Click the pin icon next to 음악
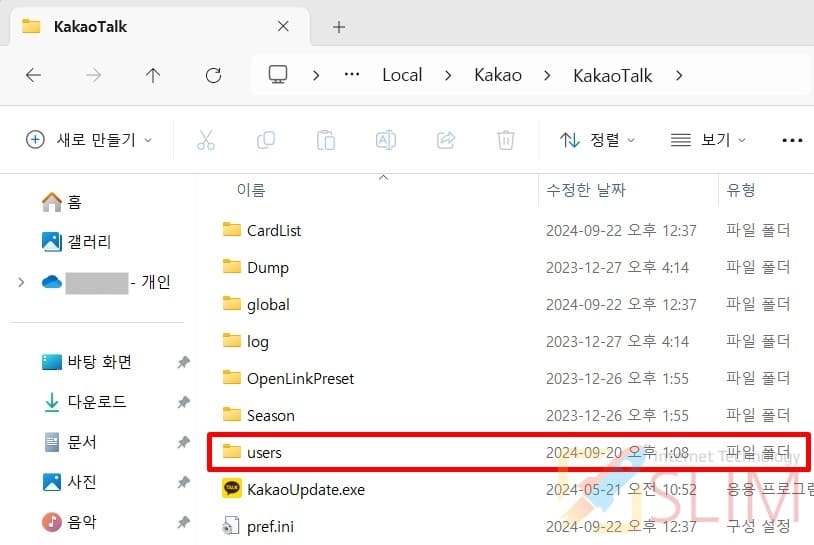This screenshot has width=814, height=545. pos(183,522)
